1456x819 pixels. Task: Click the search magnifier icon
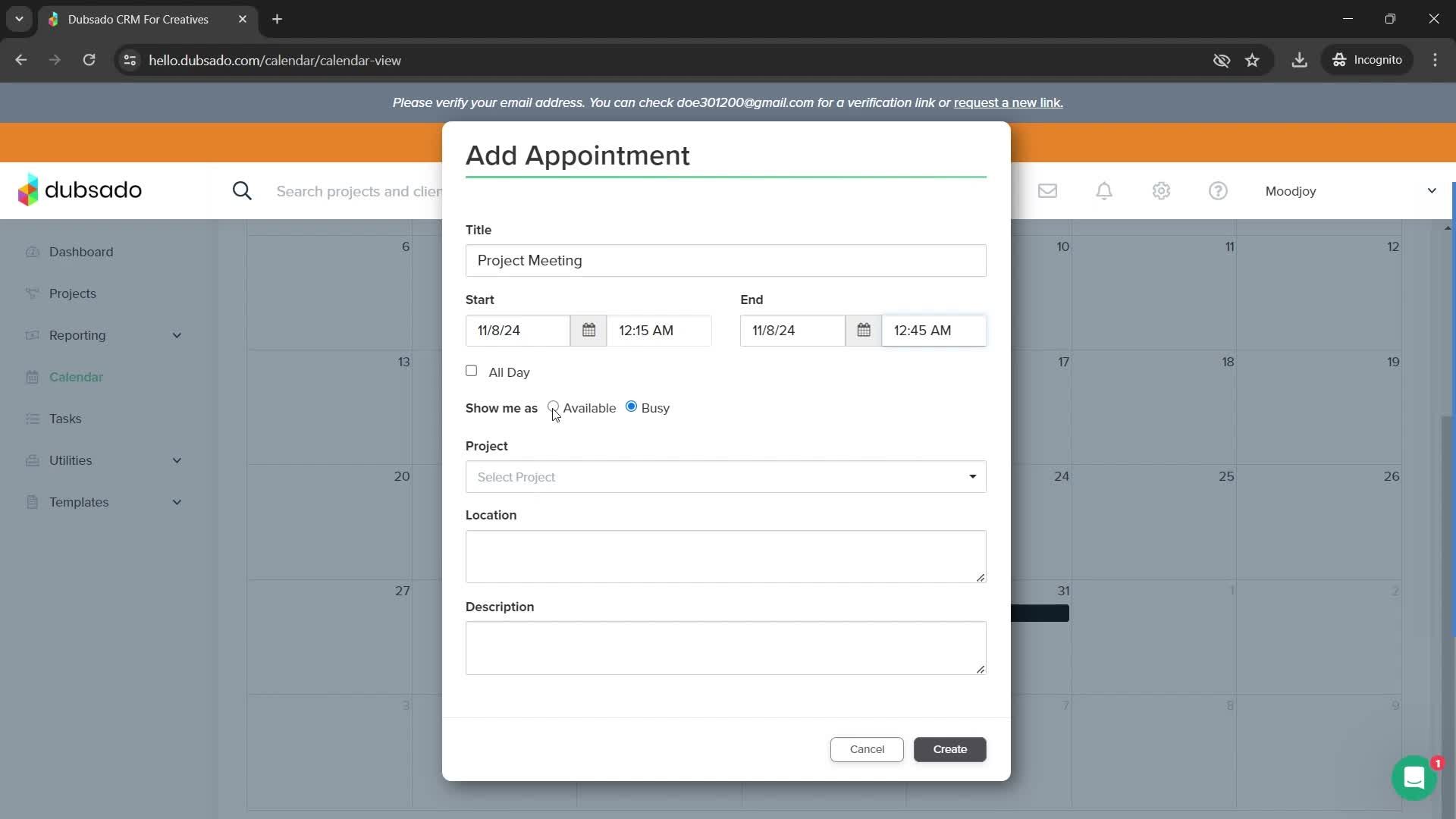[242, 191]
